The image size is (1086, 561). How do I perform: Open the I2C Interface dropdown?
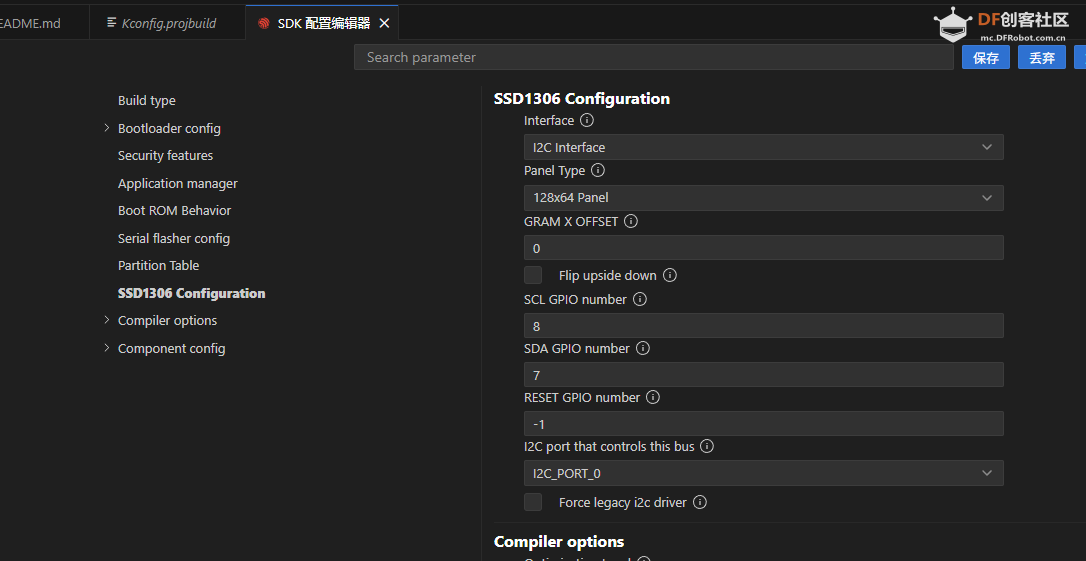763,147
